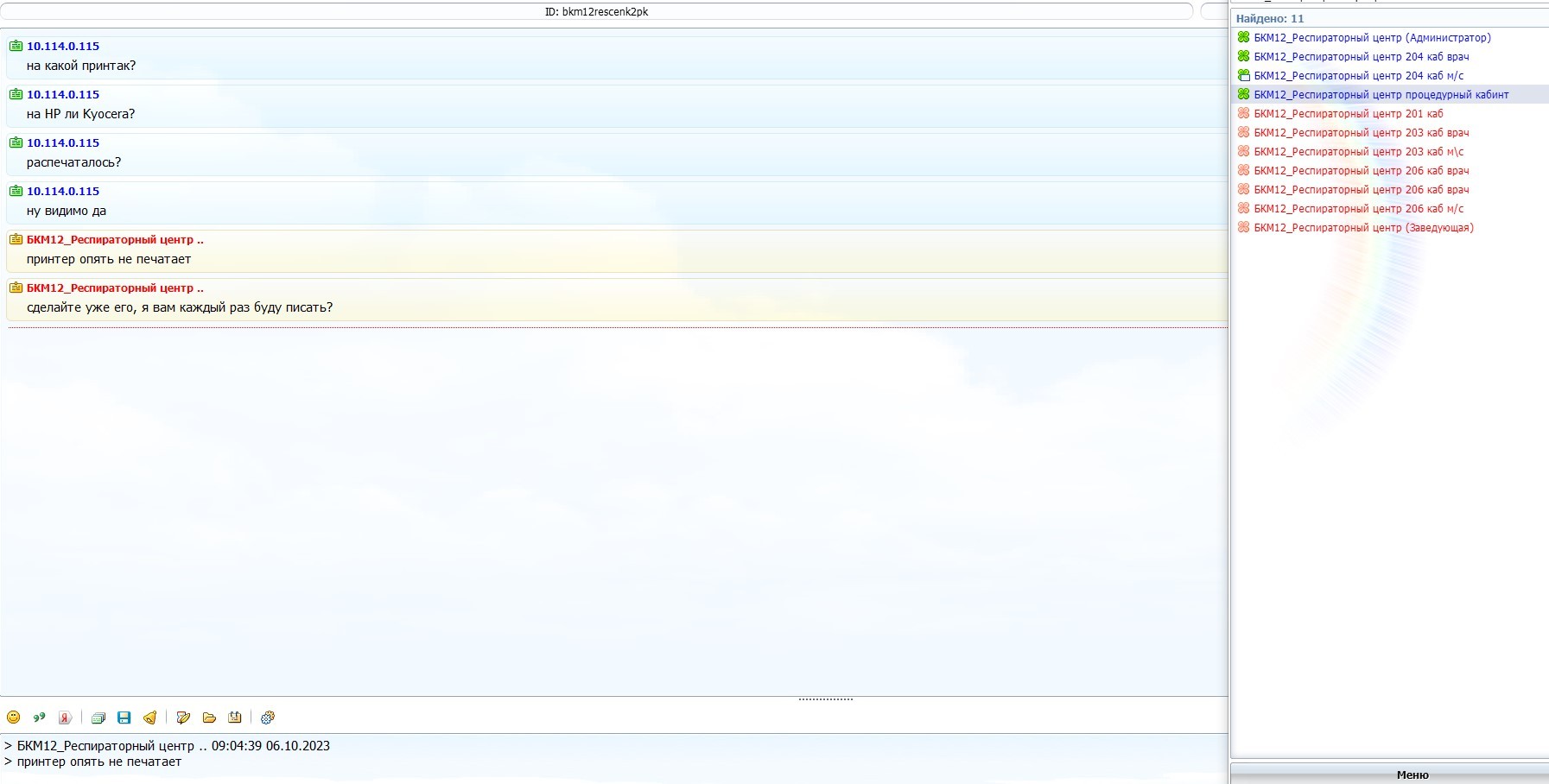Select the offline 201 каб contact
This screenshot has width=1549, height=784.
pos(1348,114)
